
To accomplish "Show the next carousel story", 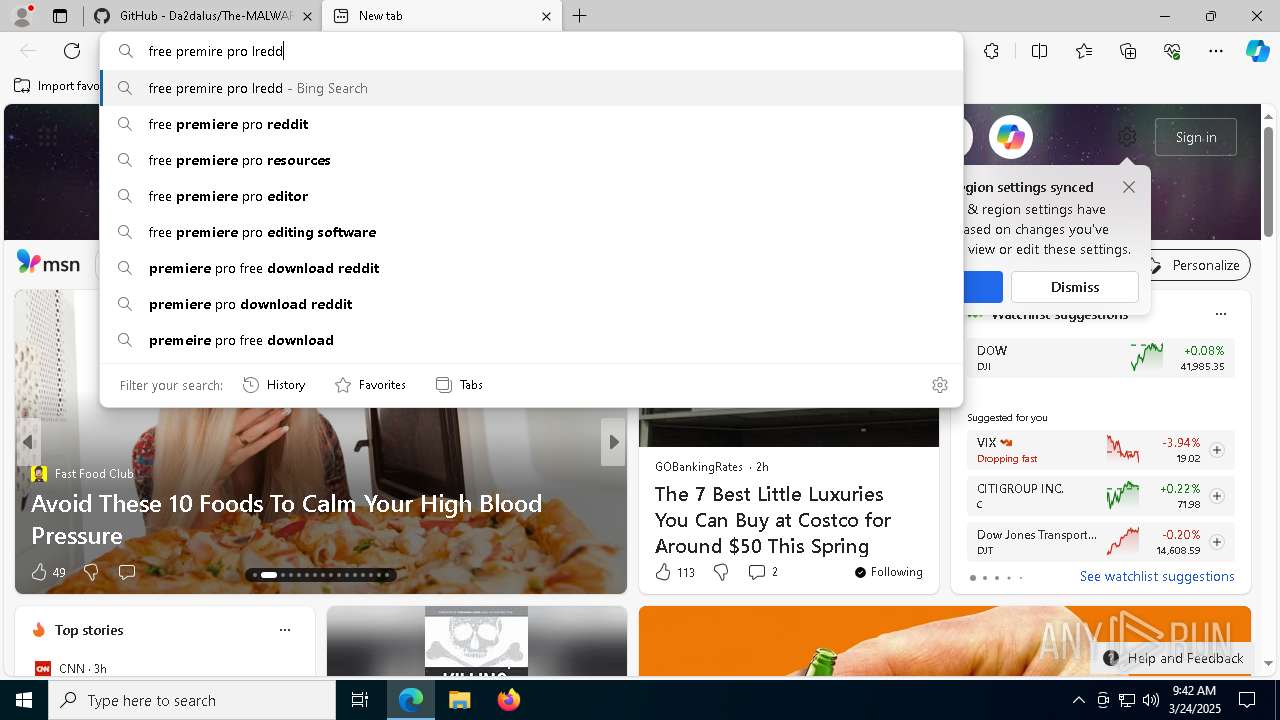I will click(613, 442).
